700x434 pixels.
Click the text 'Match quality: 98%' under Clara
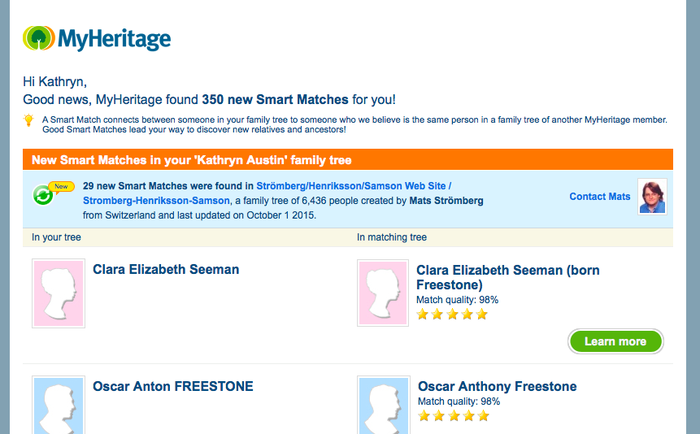pyautogui.click(x=457, y=300)
